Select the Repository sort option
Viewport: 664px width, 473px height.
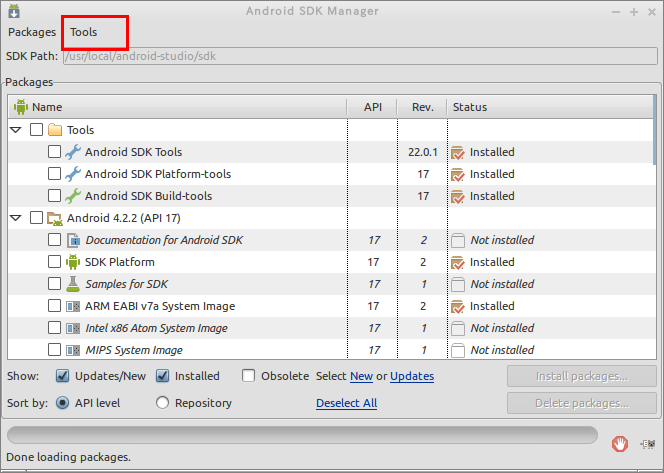[162, 403]
